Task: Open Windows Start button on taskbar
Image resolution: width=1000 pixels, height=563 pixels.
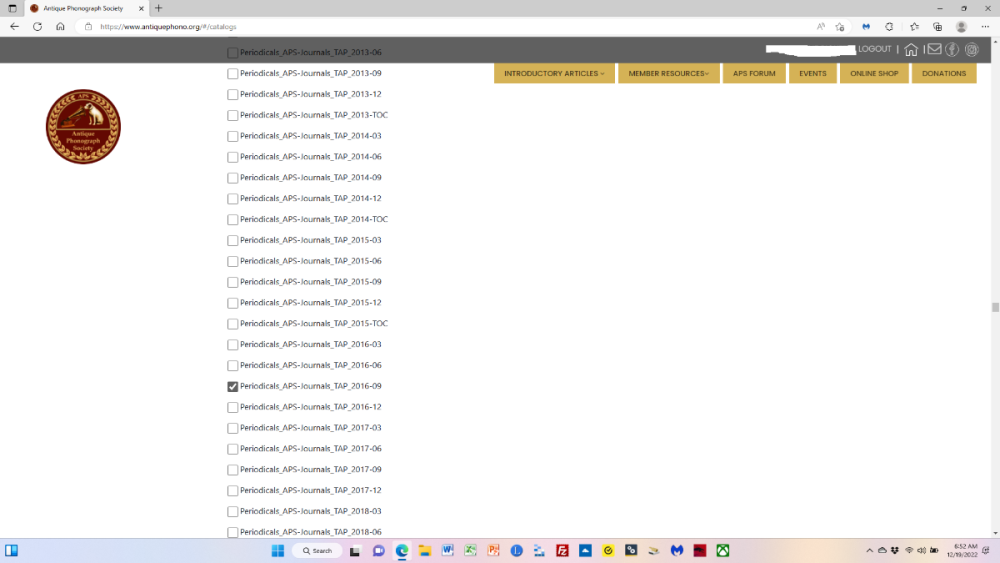Action: click(x=277, y=551)
